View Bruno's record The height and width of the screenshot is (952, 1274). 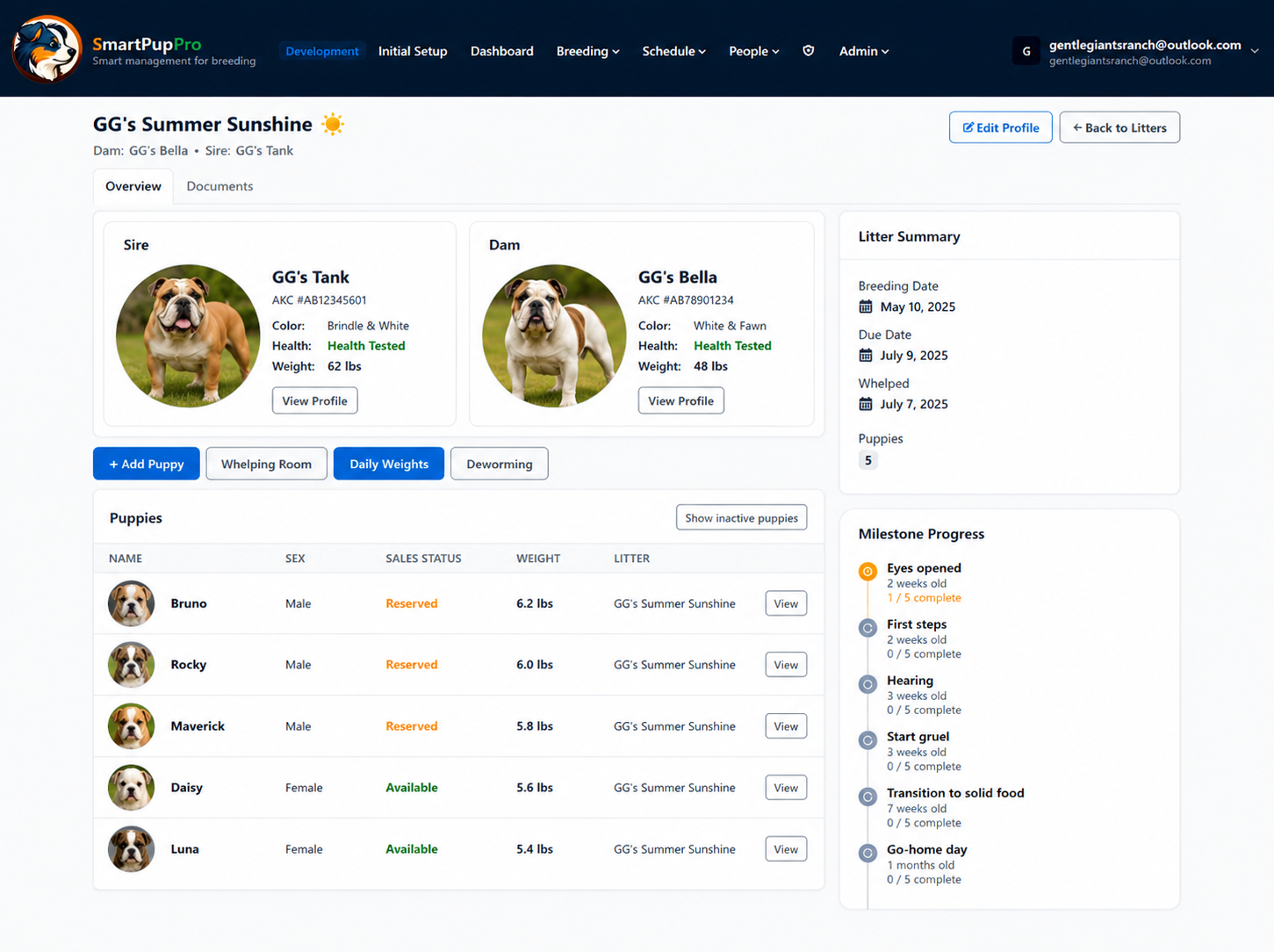coord(786,603)
